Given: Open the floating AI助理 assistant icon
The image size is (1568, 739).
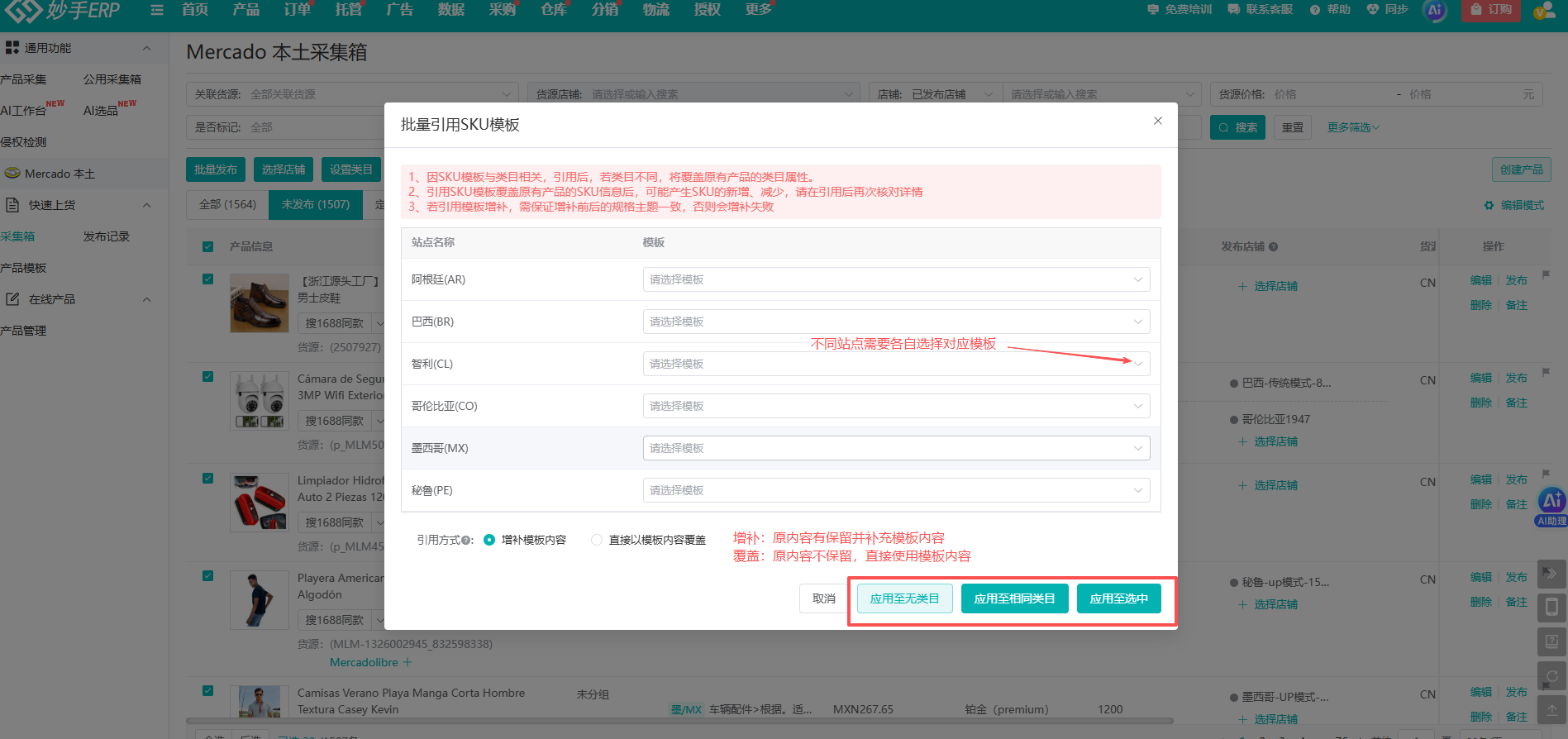Looking at the screenshot, I should pyautogui.click(x=1551, y=506).
